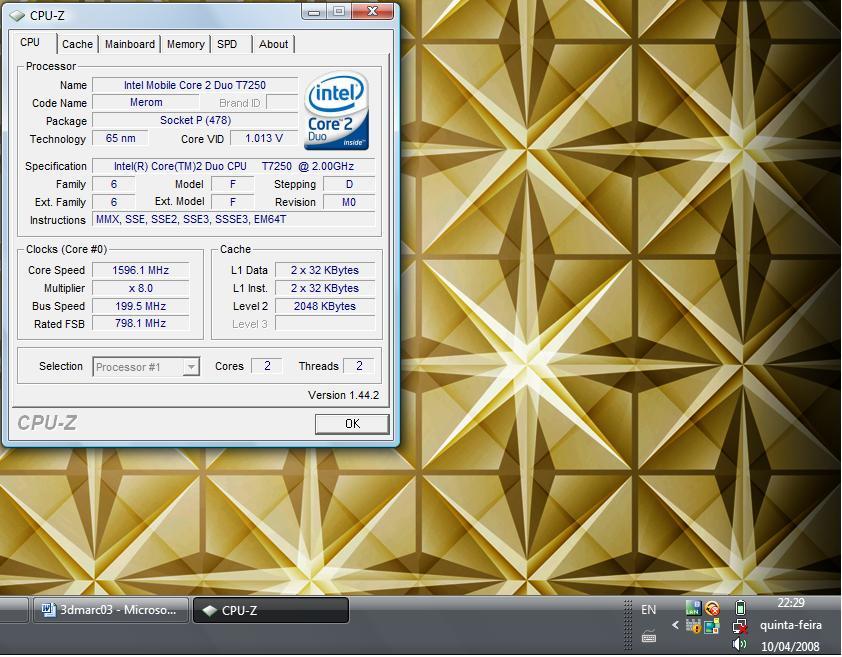This screenshot has width=842, height=657.
Task: Click the Level 2 value '2048 KBytes'
Action: (325, 306)
